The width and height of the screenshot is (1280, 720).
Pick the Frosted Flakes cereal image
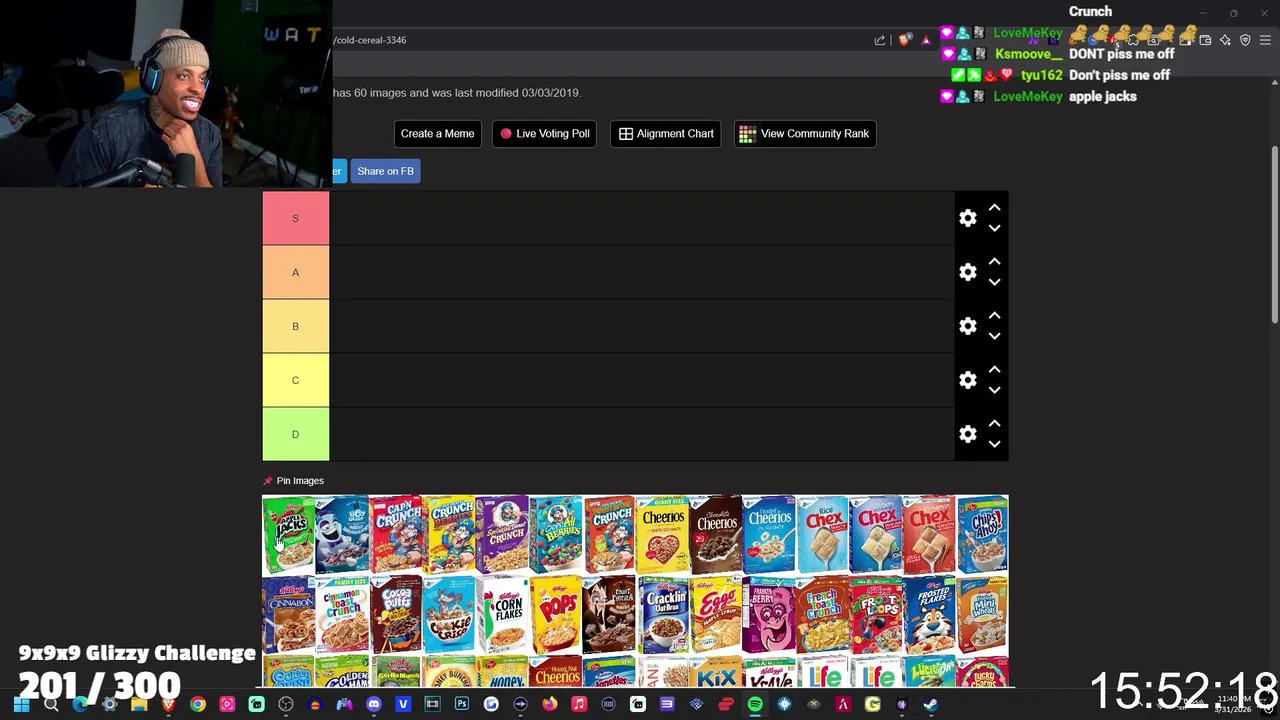[929, 615]
